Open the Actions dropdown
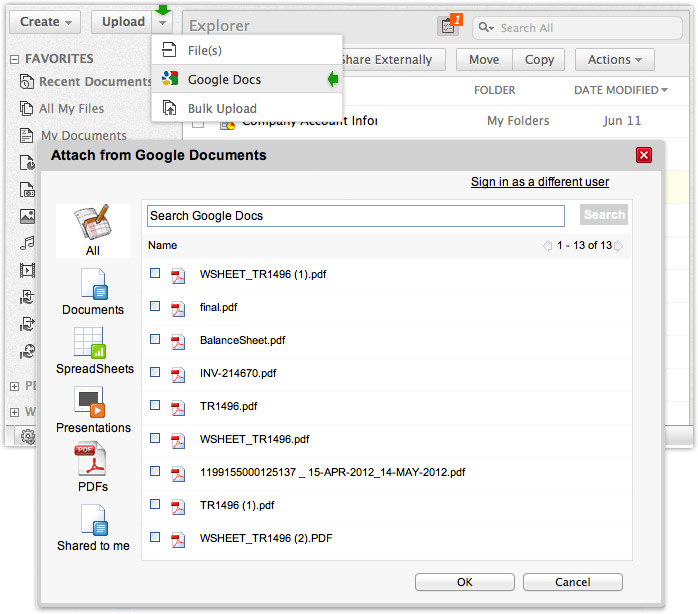This screenshot has width=698, height=614. click(615, 60)
